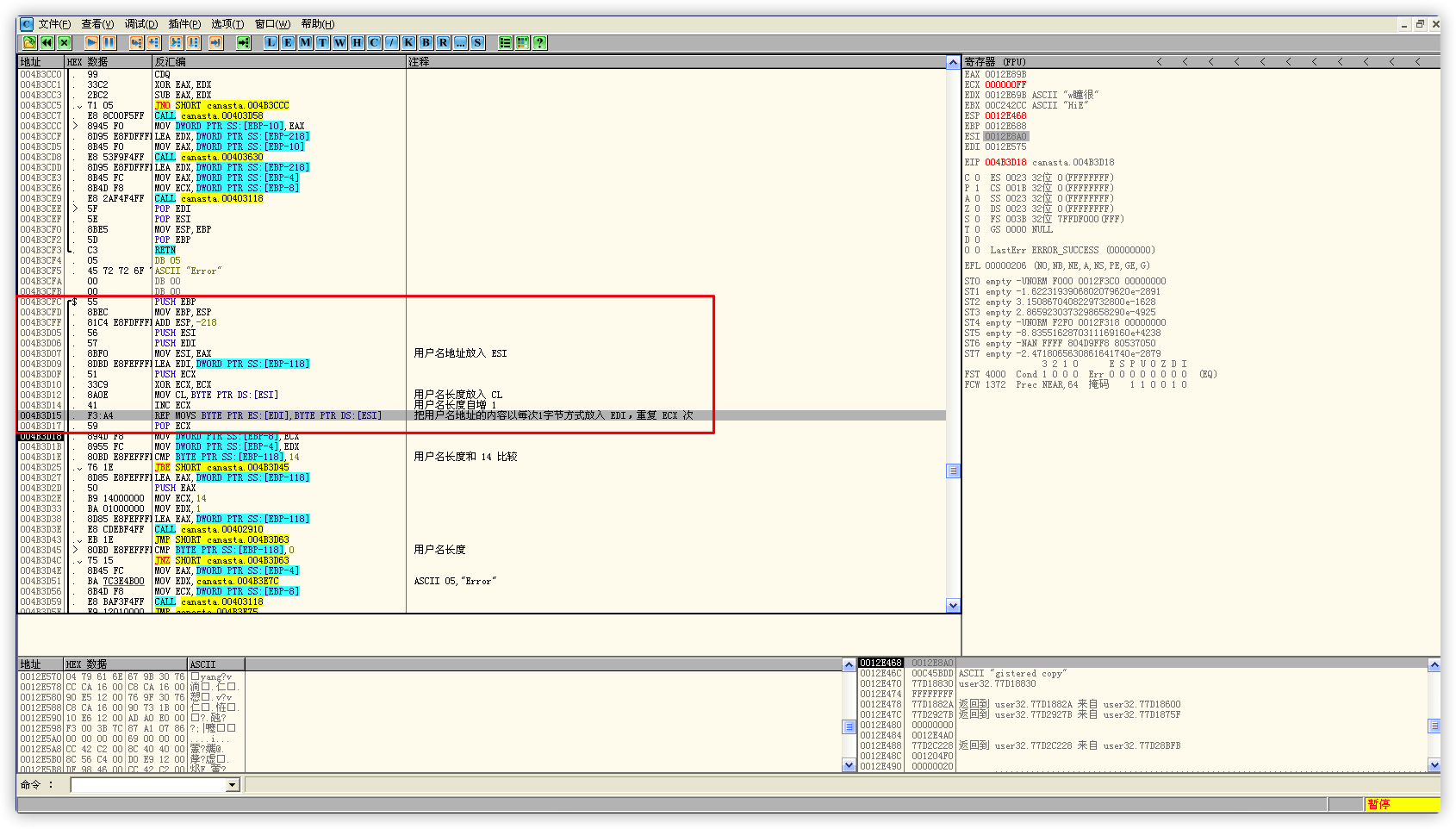Open the Memory map window (M button)
The width and height of the screenshot is (1456, 829).
tap(305, 42)
